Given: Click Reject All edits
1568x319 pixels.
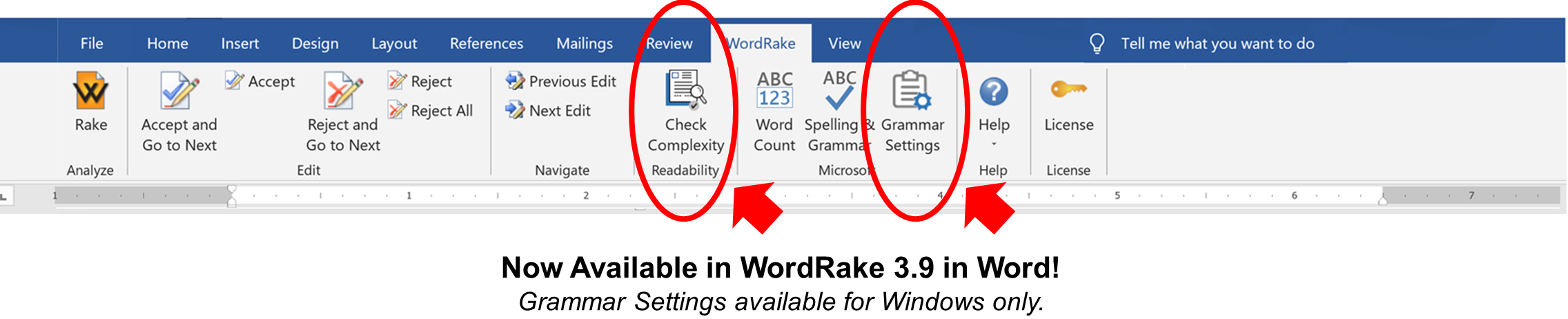Looking at the screenshot, I should coord(431,110).
